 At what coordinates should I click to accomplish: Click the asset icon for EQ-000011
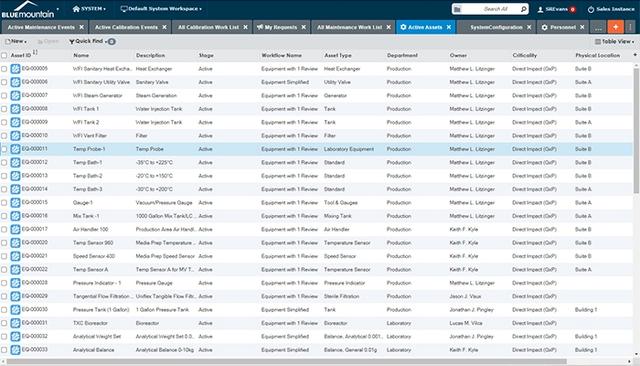click(16, 149)
